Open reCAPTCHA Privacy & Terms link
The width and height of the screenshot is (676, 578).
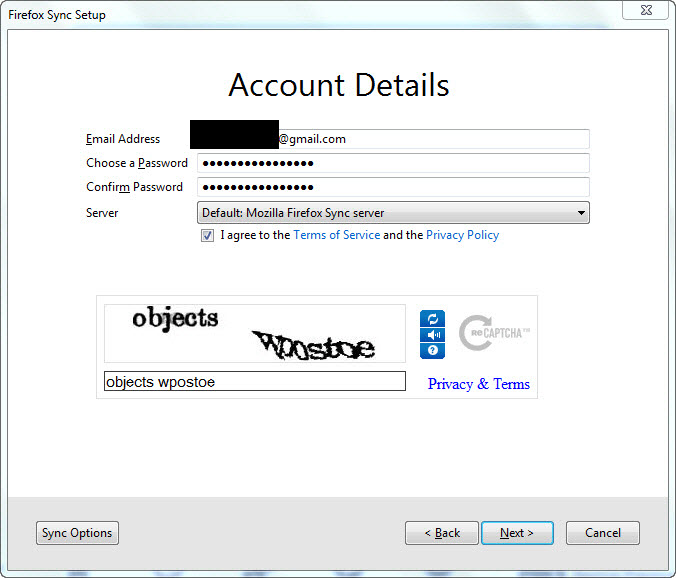coord(479,384)
